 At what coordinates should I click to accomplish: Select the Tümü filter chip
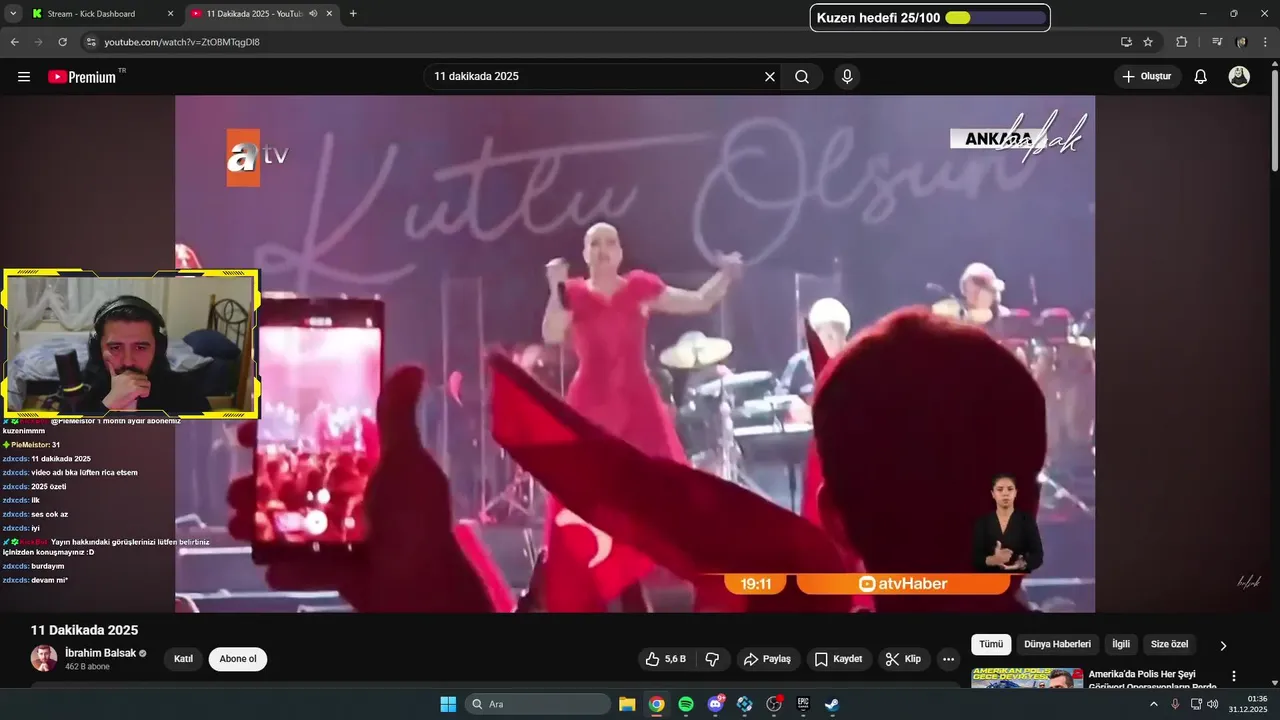coord(991,645)
